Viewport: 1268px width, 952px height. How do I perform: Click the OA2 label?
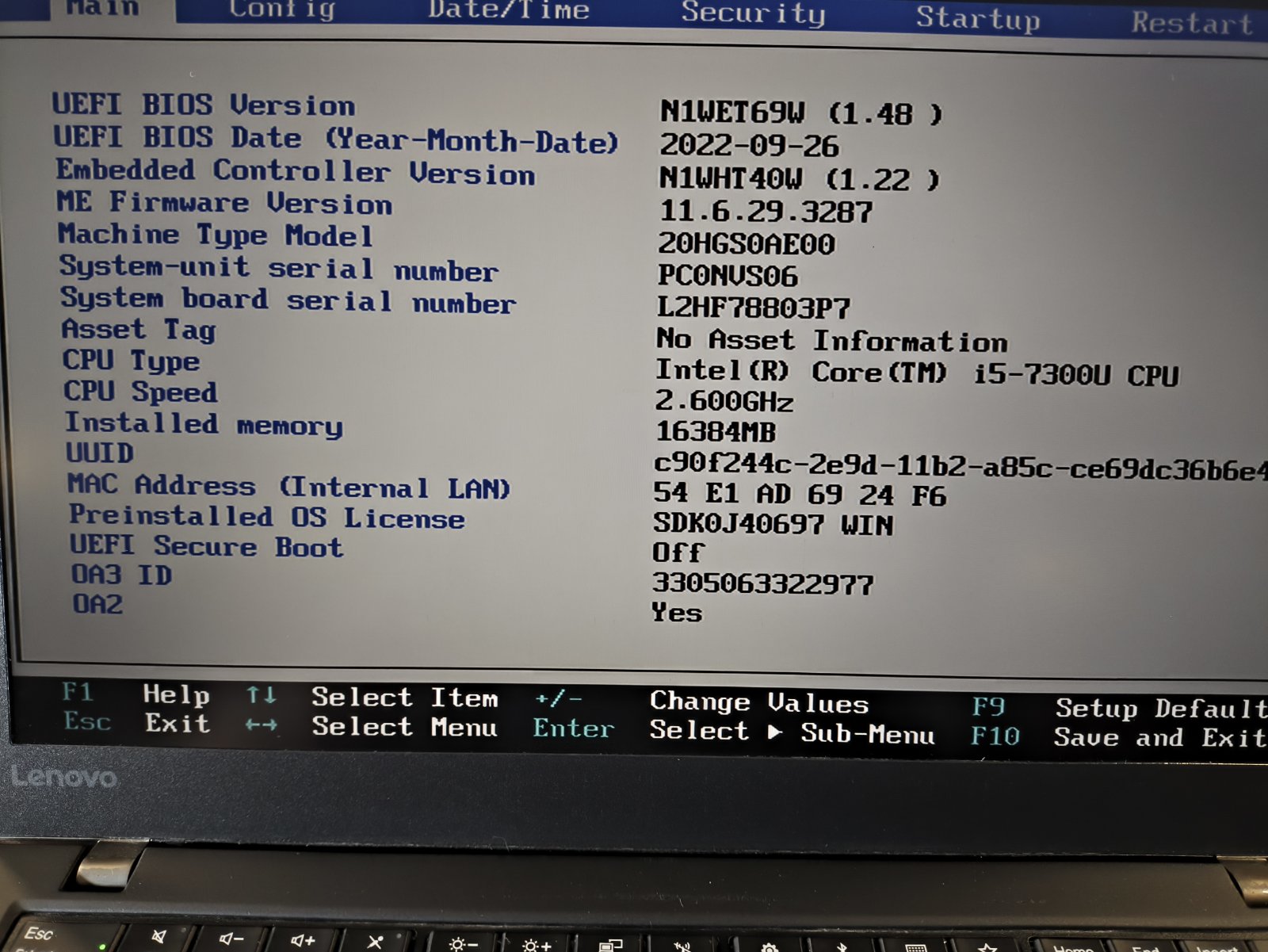97,604
